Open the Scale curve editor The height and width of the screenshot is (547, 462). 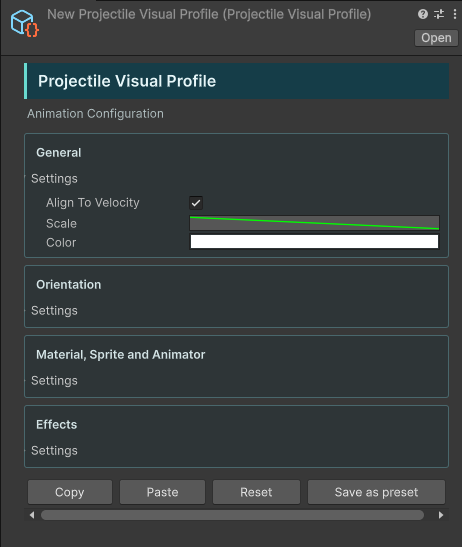[314, 223]
